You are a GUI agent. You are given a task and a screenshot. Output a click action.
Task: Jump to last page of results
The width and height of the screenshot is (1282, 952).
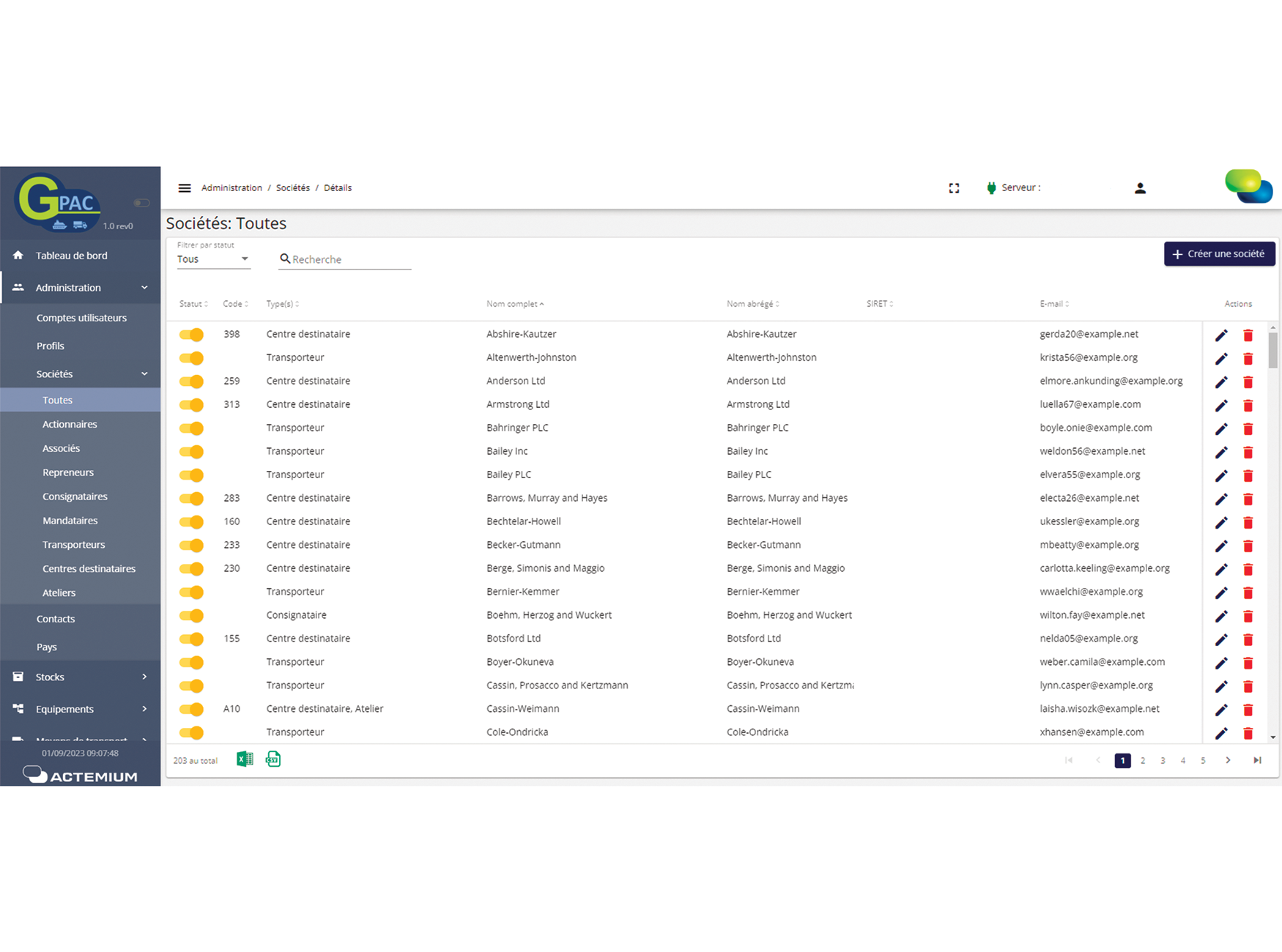coord(1257,761)
